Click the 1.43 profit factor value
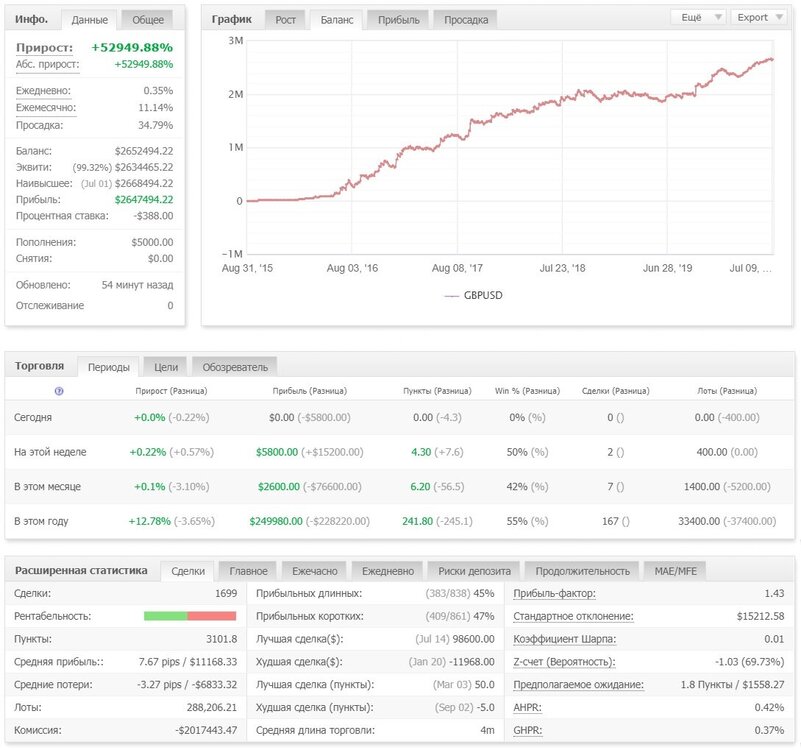 coord(774,594)
